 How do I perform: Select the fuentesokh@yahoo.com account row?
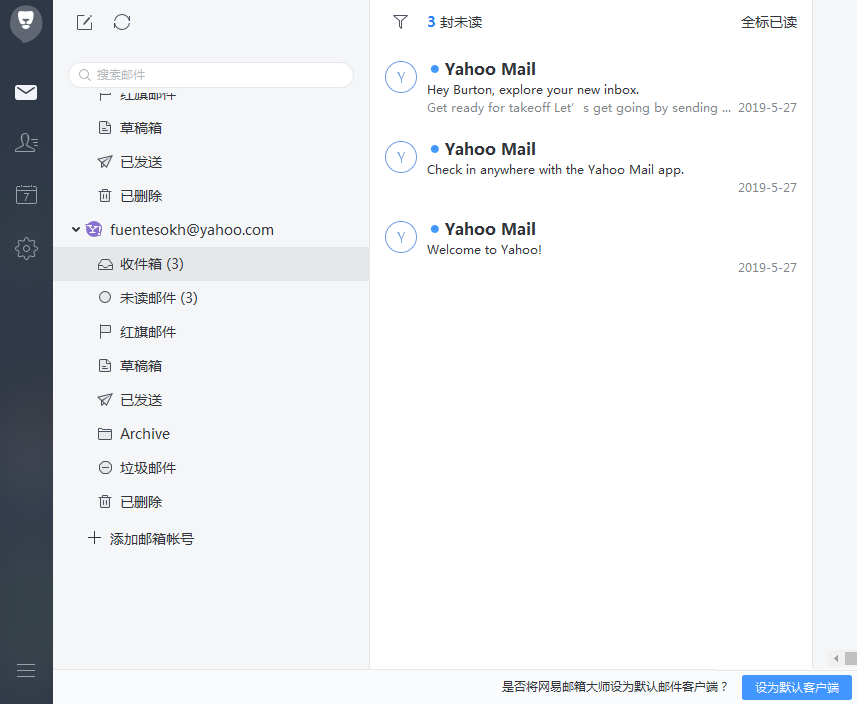[212, 230]
